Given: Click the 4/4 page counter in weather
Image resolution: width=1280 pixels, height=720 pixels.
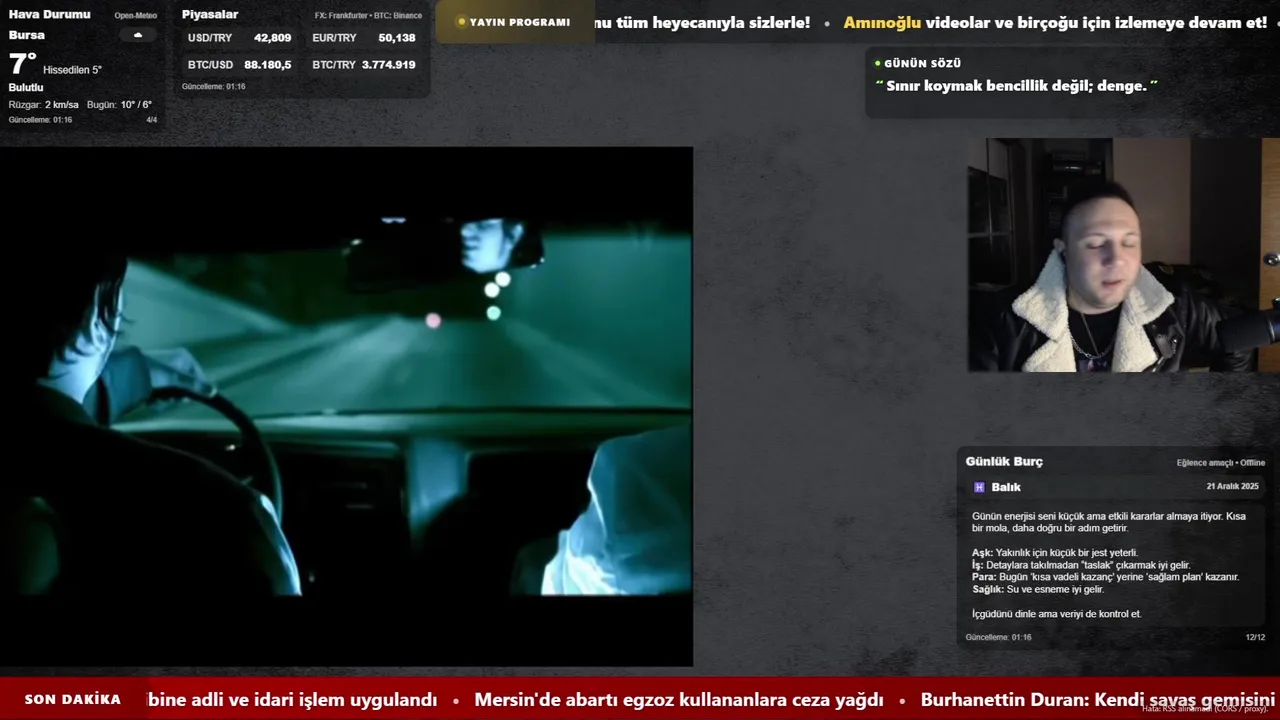Looking at the screenshot, I should click(x=152, y=120).
